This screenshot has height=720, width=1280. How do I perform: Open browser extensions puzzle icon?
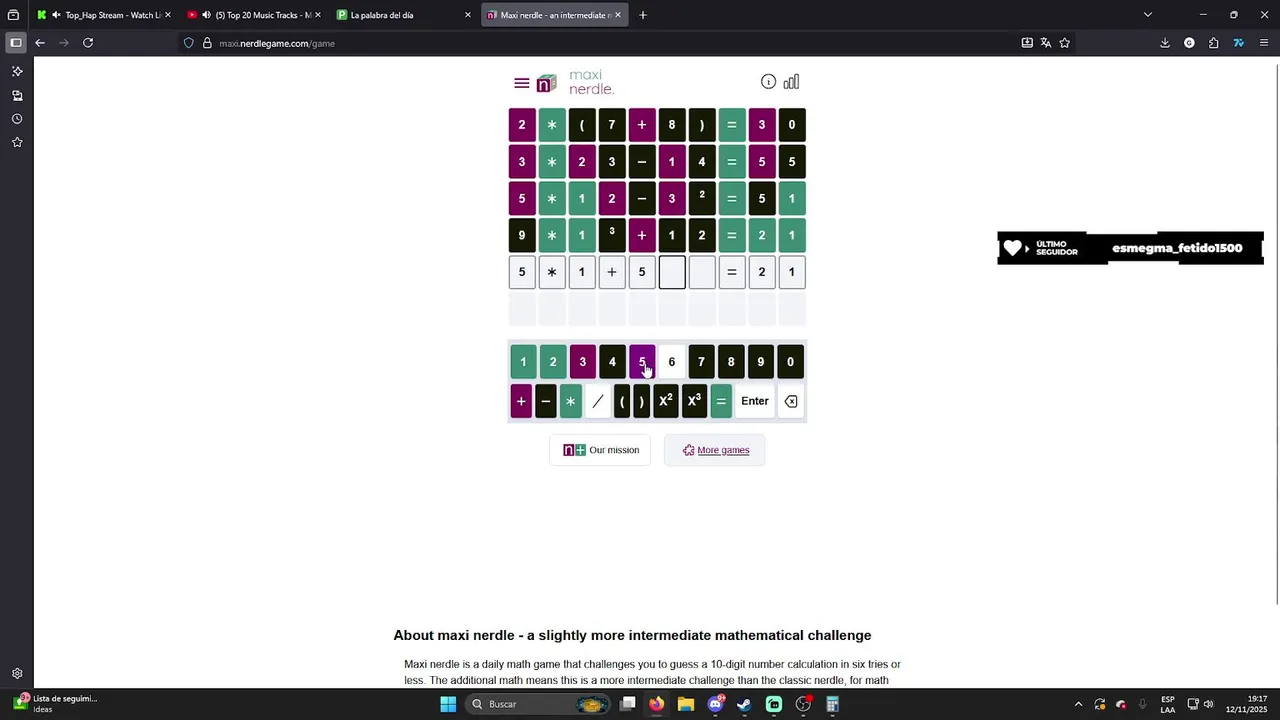coord(1213,43)
